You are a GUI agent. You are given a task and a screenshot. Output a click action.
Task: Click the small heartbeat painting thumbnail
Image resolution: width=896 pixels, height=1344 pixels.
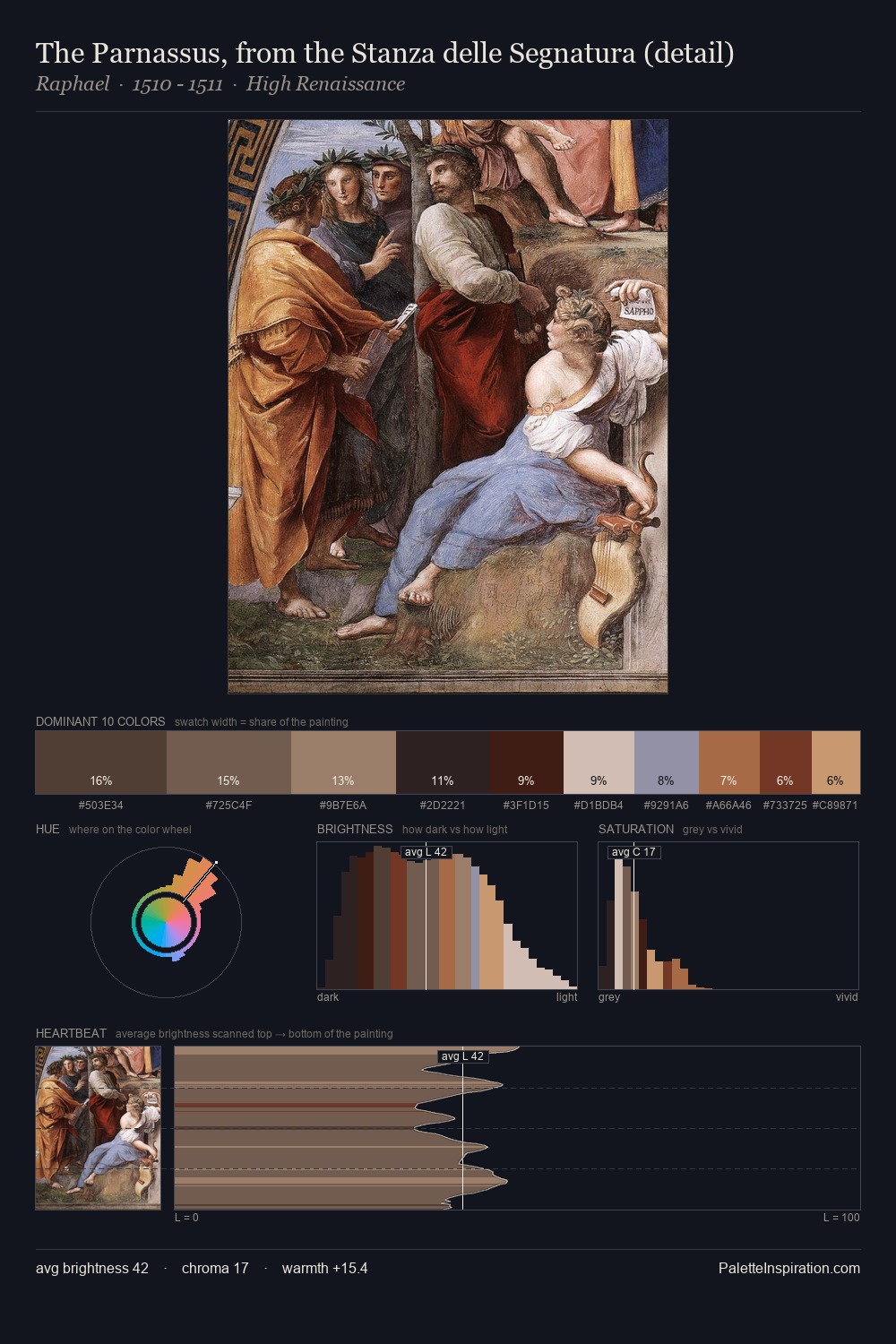click(x=99, y=1128)
